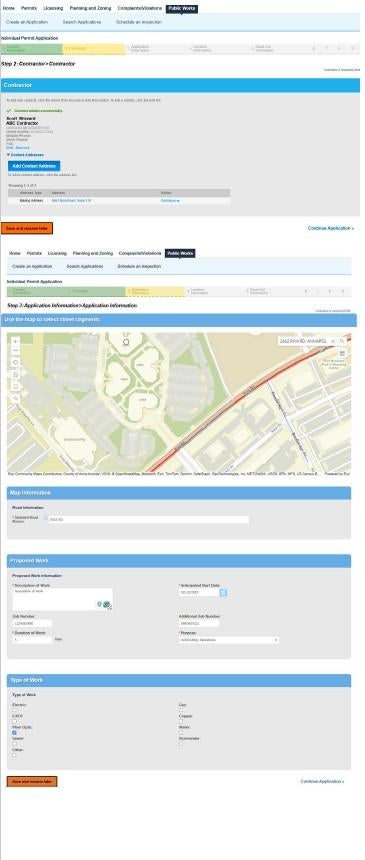Viewport: 365px width, 860px height.
Task: Open the Purpose dropdown
Action: 229,640
